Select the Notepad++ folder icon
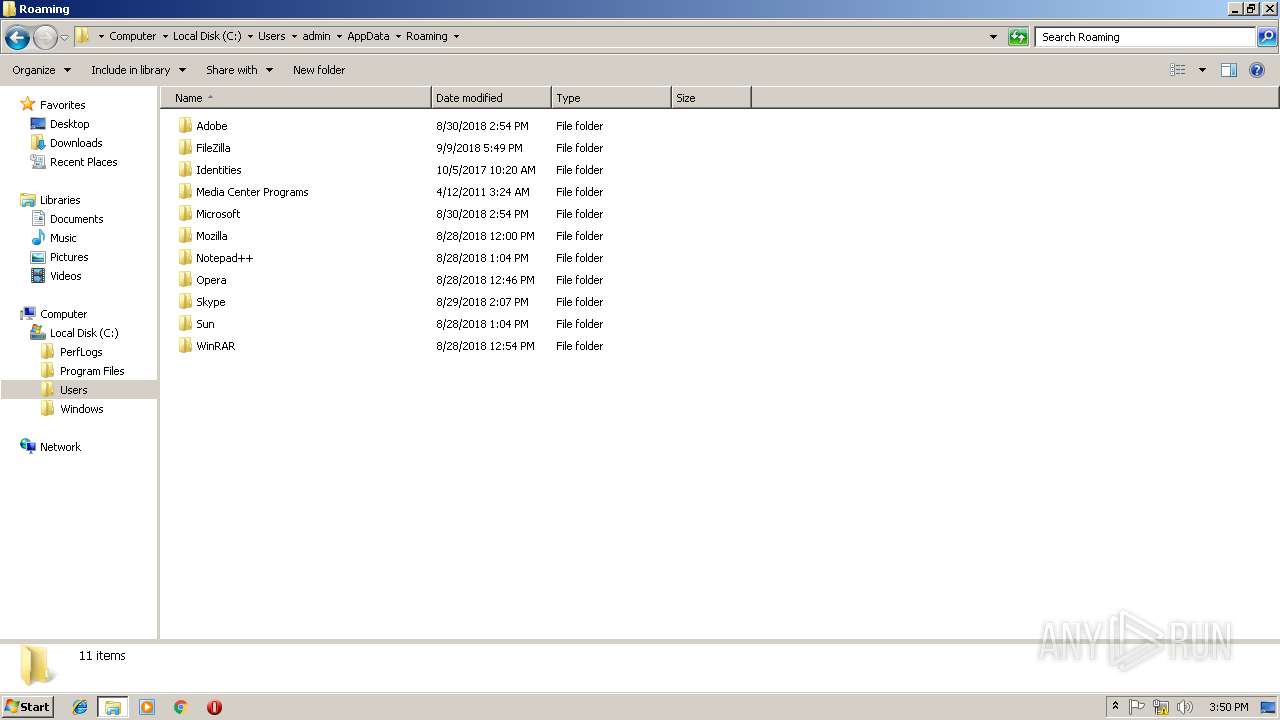The height and width of the screenshot is (720, 1280). [185, 258]
